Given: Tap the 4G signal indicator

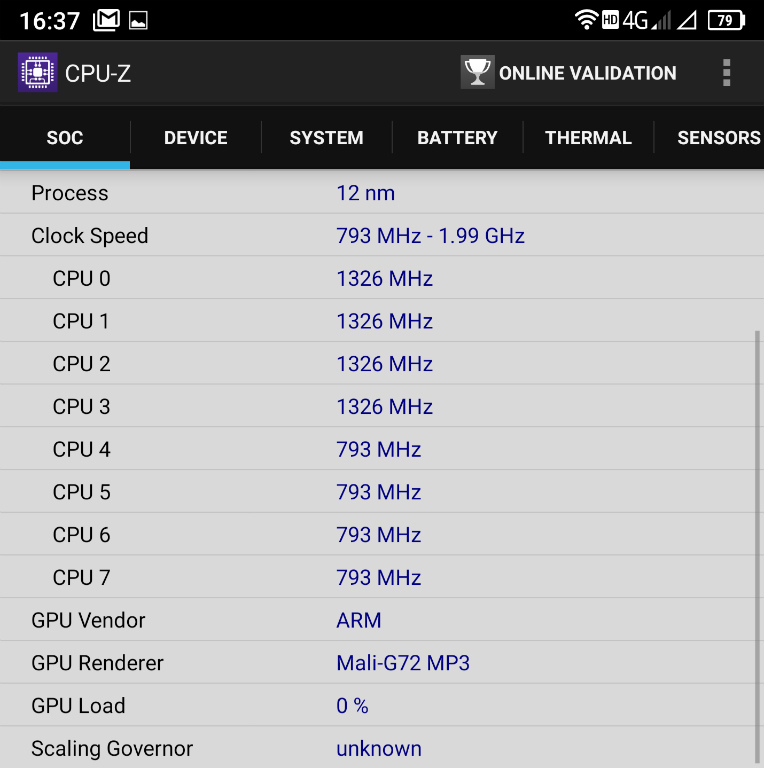Looking at the screenshot, I should pos(635,20).
